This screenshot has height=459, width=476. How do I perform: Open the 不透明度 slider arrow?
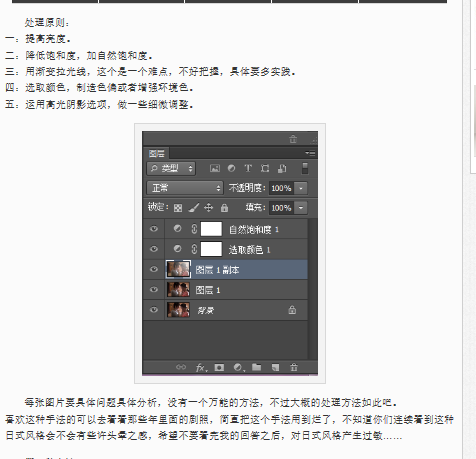tap(301, 188)
